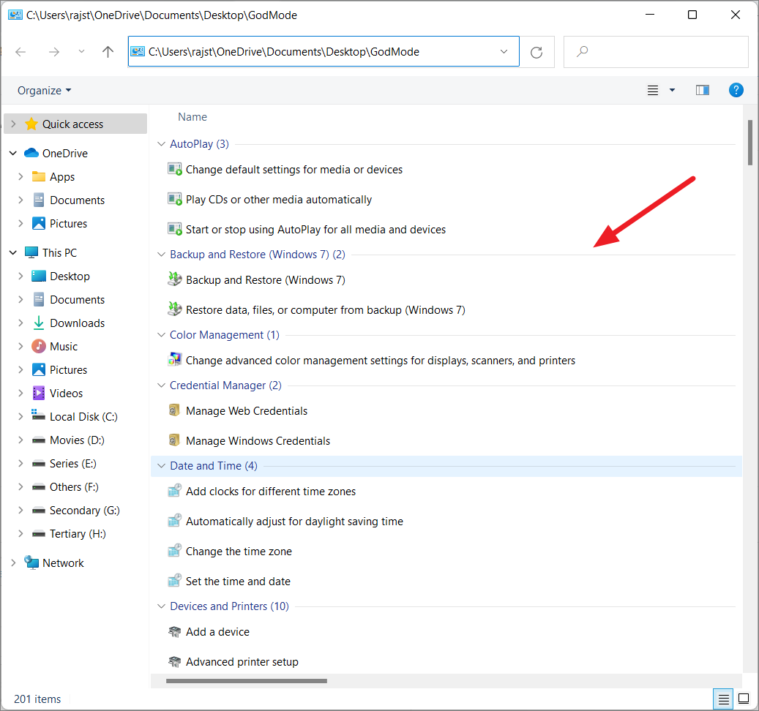Collapse the Color Management group
This screenshot has width=759, height=711.
(161, 335)
